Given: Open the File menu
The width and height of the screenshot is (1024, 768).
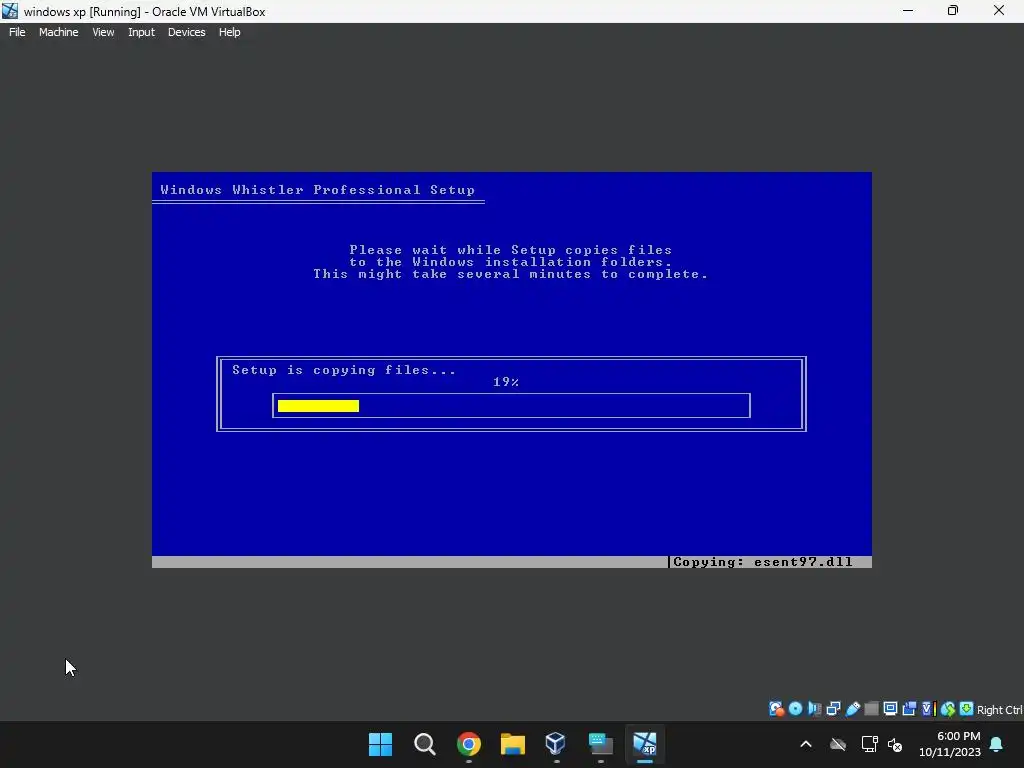Looking at the screenshot, I should 17,32.
